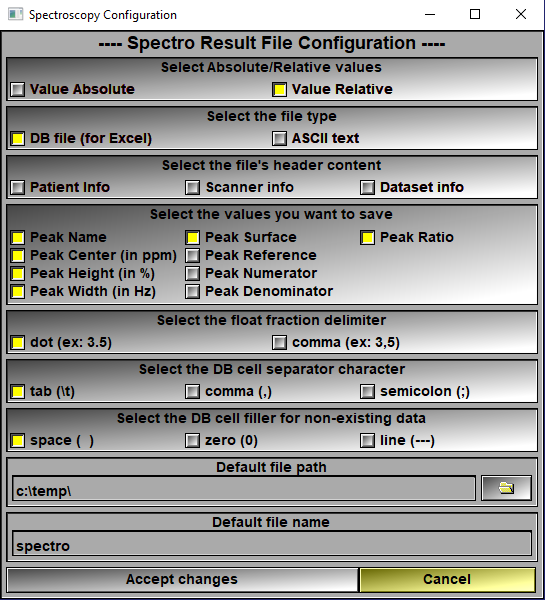Enable Peak Reference checkbox
Viewport: 545px width, 600px height.
193,256
